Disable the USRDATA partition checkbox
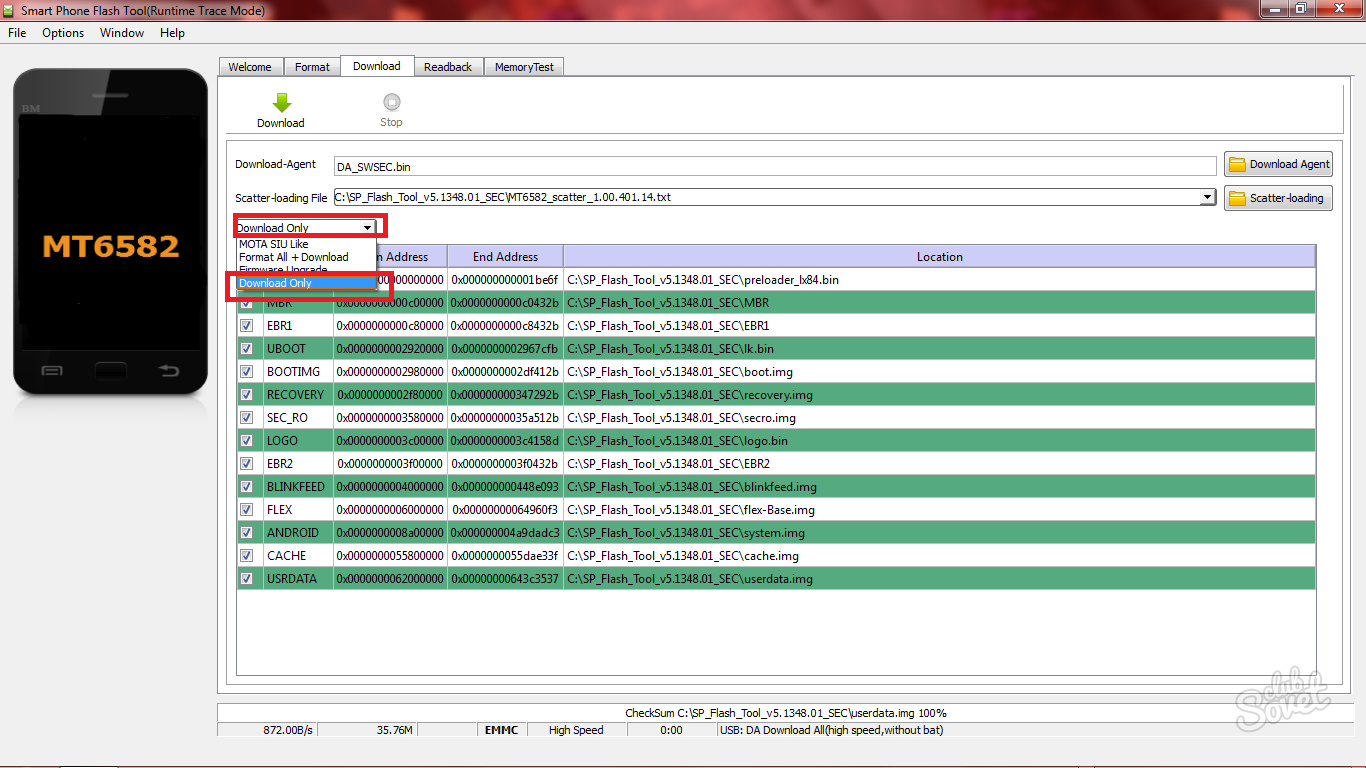Image resolution: width=1366 pixels, height=768 pixels. [x=246, y=579]
